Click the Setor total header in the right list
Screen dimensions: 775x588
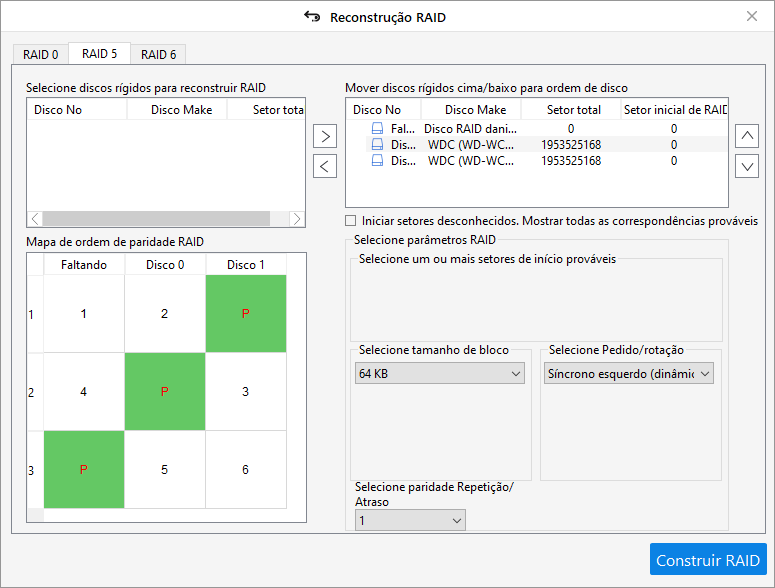point(571,110)
